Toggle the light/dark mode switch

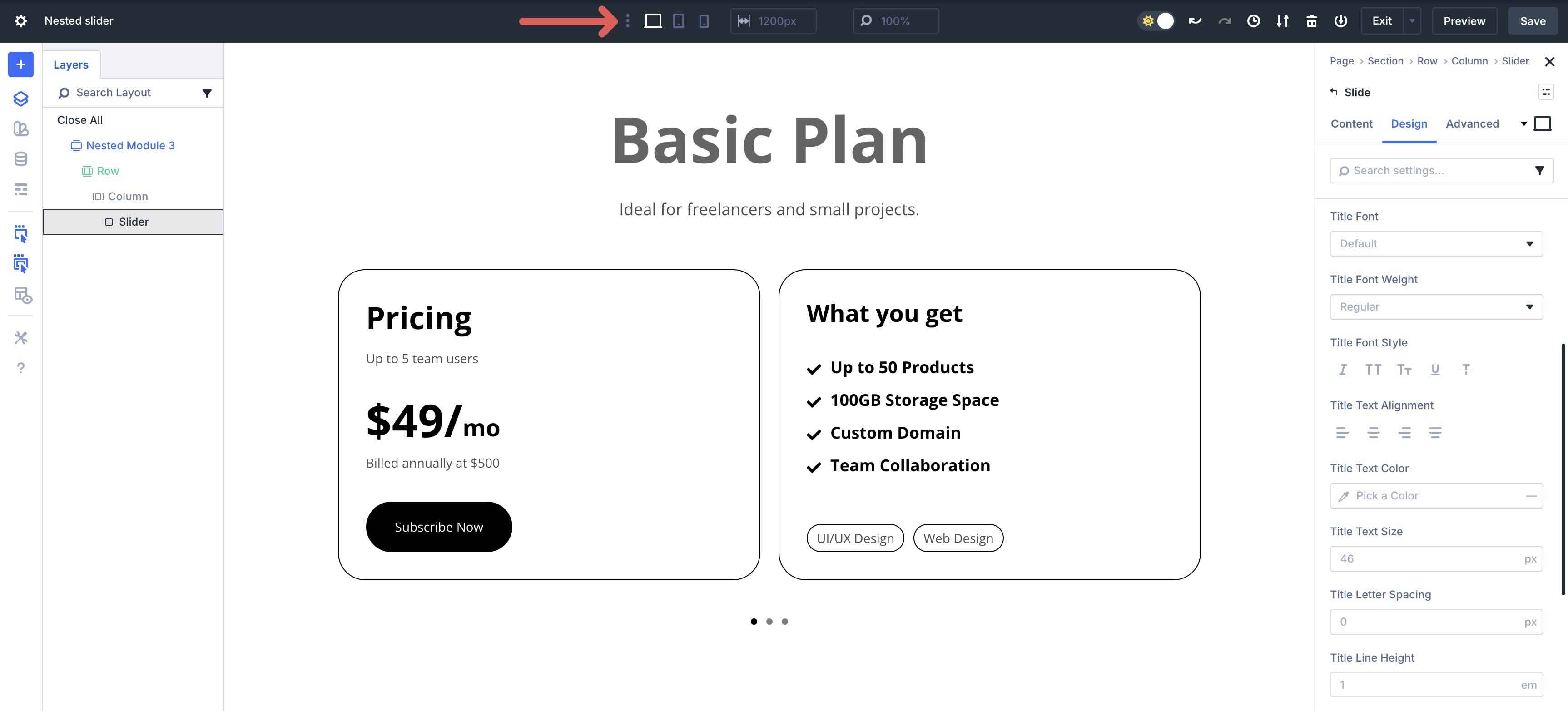click(x=1156, y=20)
